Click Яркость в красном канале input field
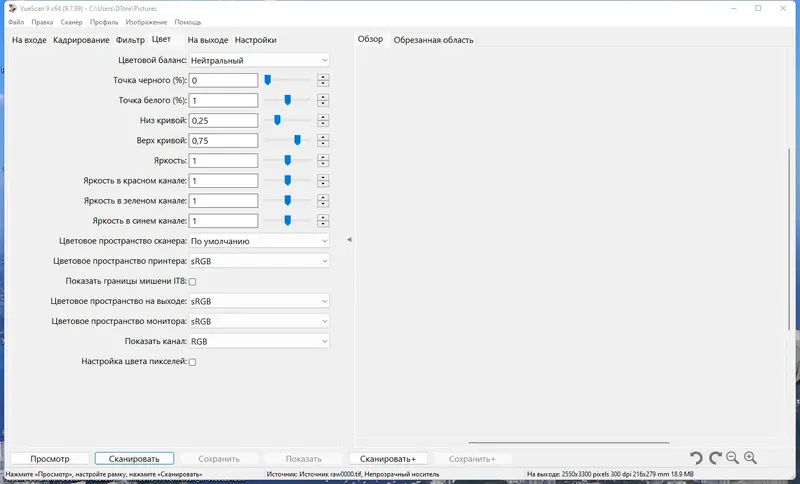This screenshot has height=484, width=800. point(223,181)
